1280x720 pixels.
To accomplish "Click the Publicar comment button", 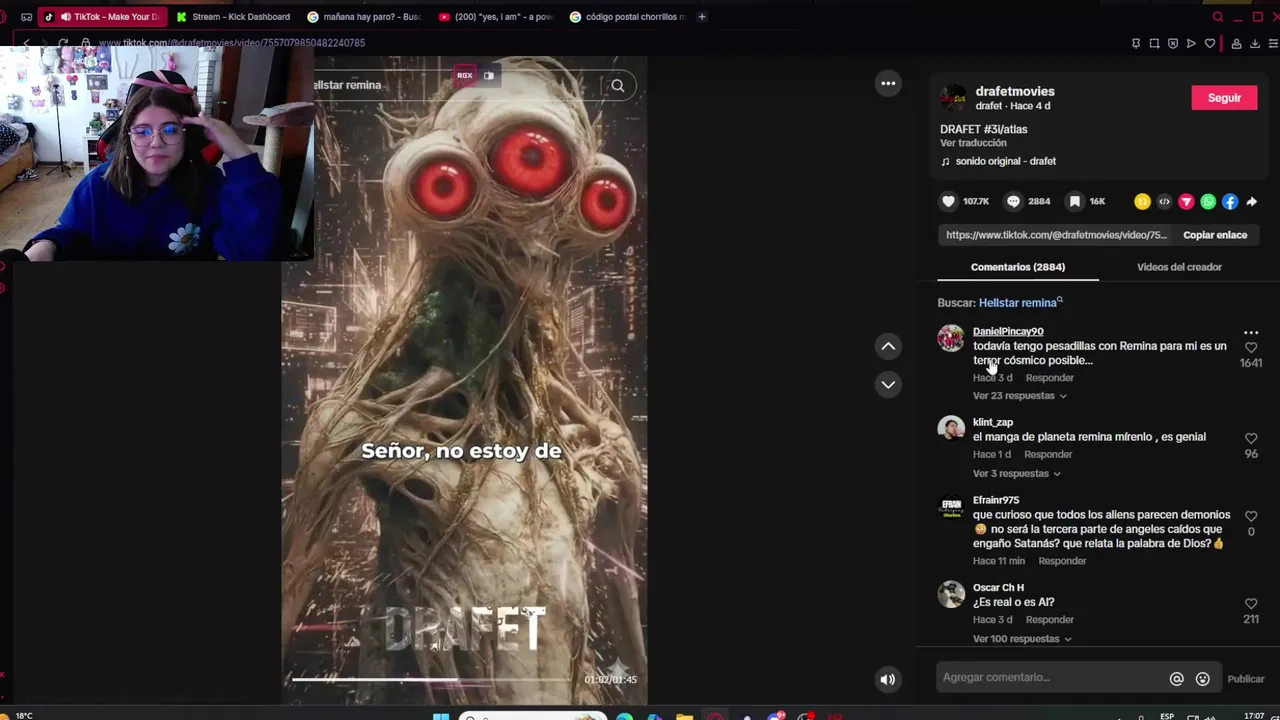I will point(1246,679).
